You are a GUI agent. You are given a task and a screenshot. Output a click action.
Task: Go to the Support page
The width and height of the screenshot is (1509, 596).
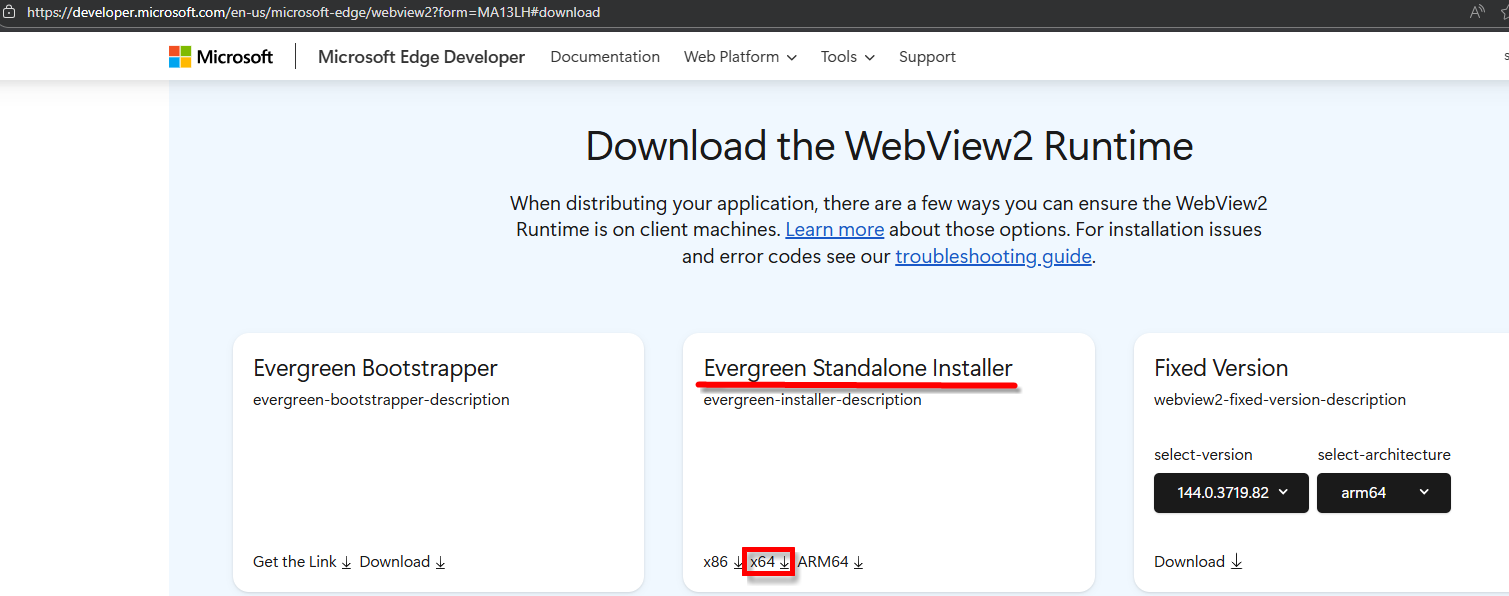click(x=927, y=57)
